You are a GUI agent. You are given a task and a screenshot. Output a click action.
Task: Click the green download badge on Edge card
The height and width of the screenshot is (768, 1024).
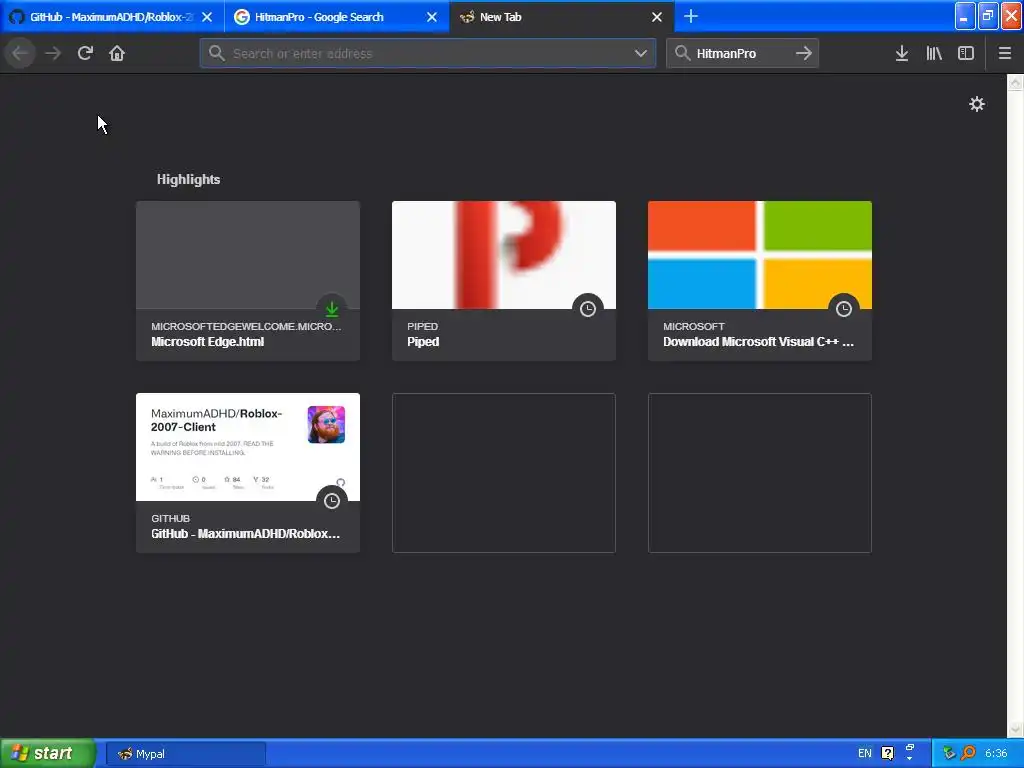click(x=332, y=309)
